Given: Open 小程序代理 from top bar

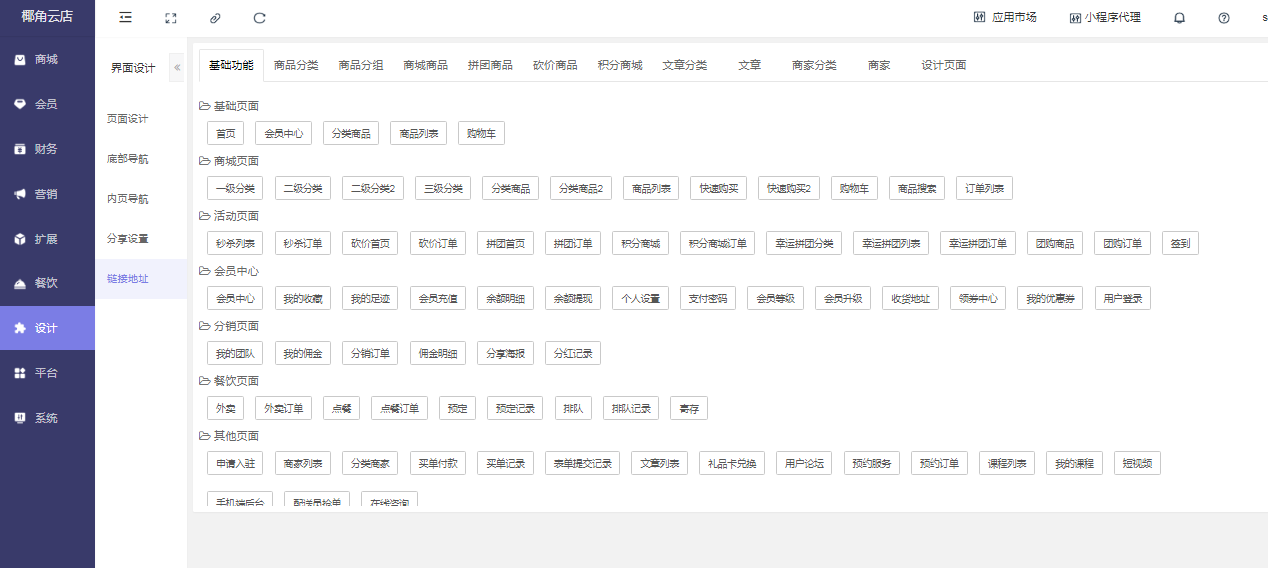Looking at the screenshot, I should (1104, 18).
